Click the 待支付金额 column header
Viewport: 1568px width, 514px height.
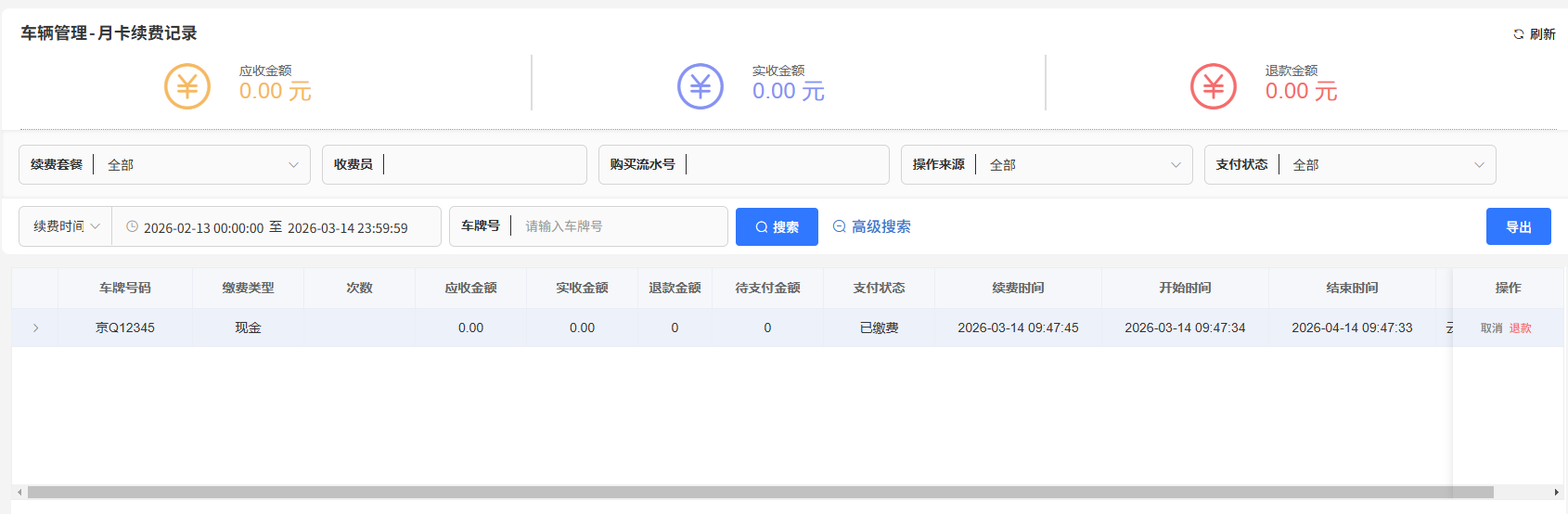tap(767, 288)
